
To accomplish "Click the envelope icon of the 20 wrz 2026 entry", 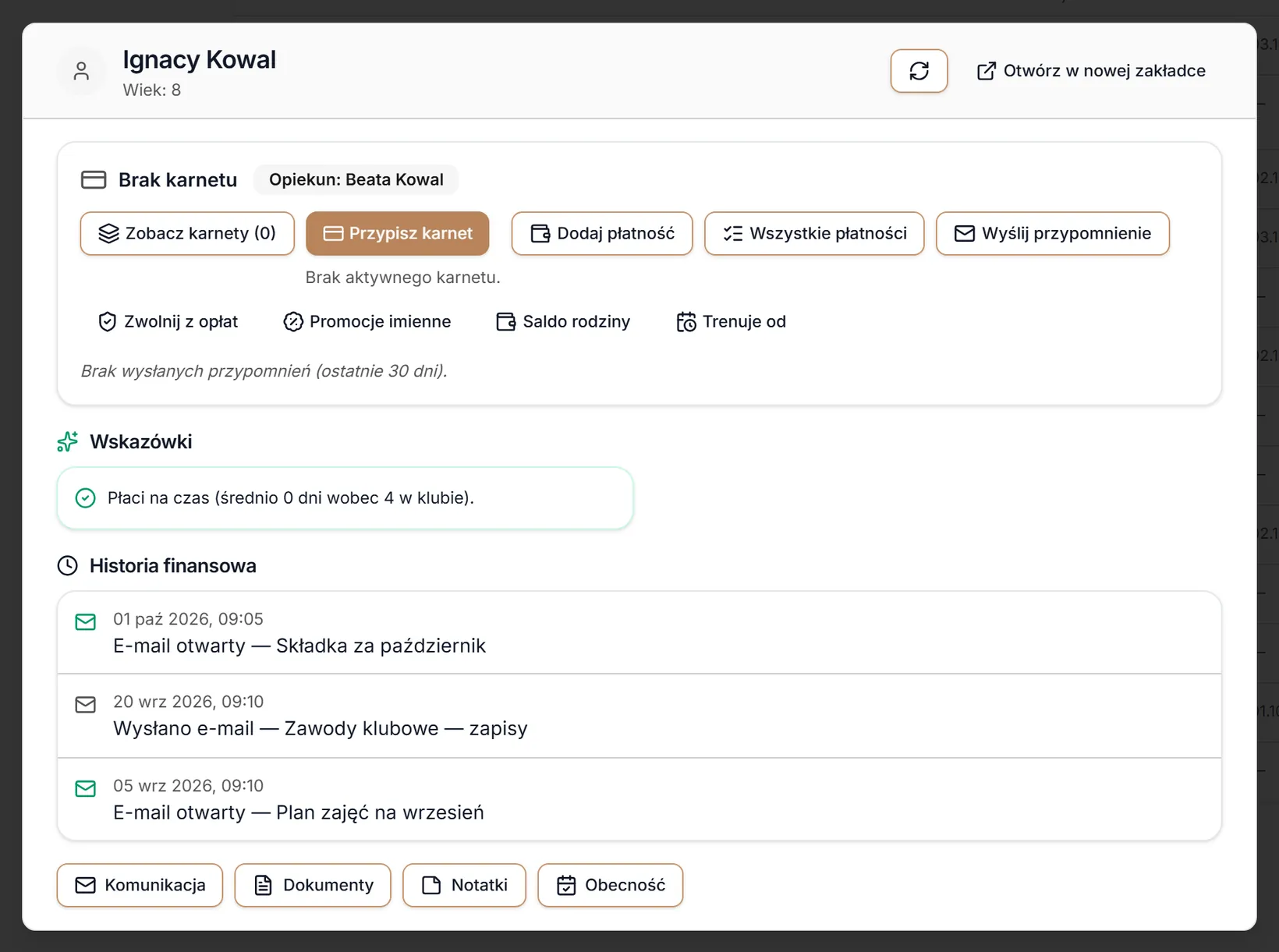I will (86, 705).
